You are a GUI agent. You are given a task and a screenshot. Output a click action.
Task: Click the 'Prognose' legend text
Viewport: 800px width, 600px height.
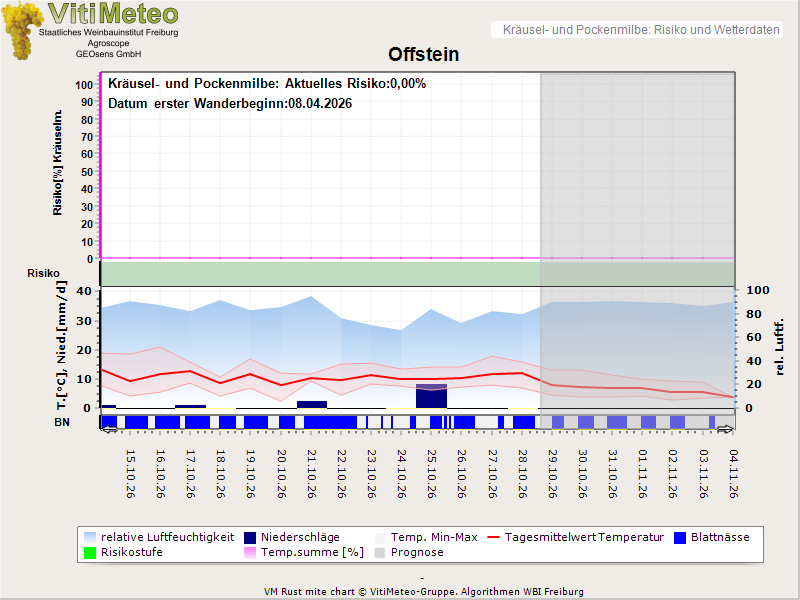pos(417,552)
